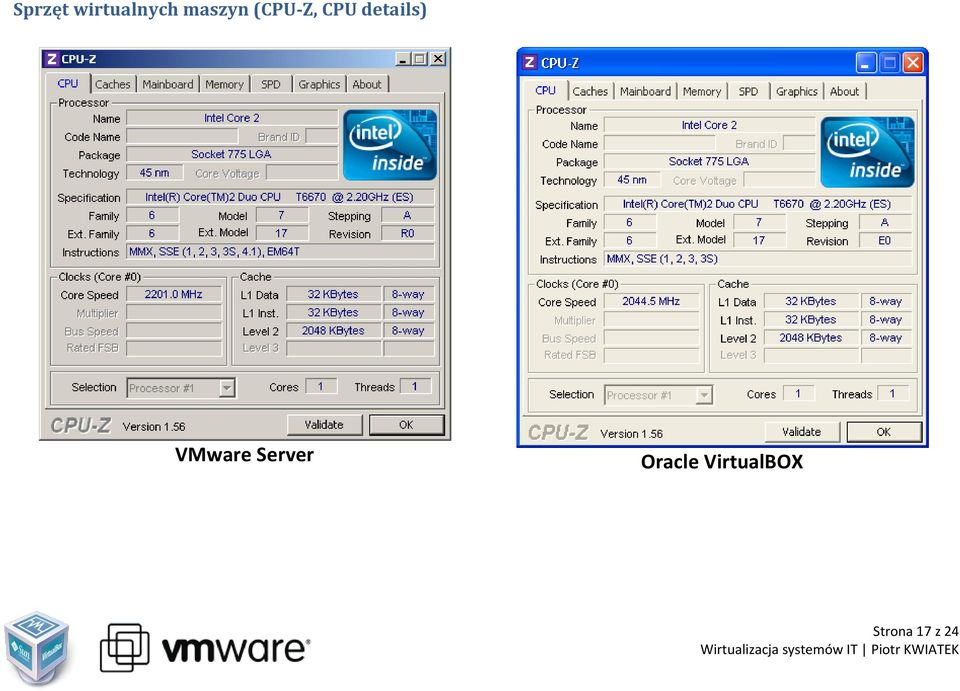Click Core Speed value 2201.0 MHz
Image resolution: width=960 pixels, height=691 pixels.
point(174,294)
